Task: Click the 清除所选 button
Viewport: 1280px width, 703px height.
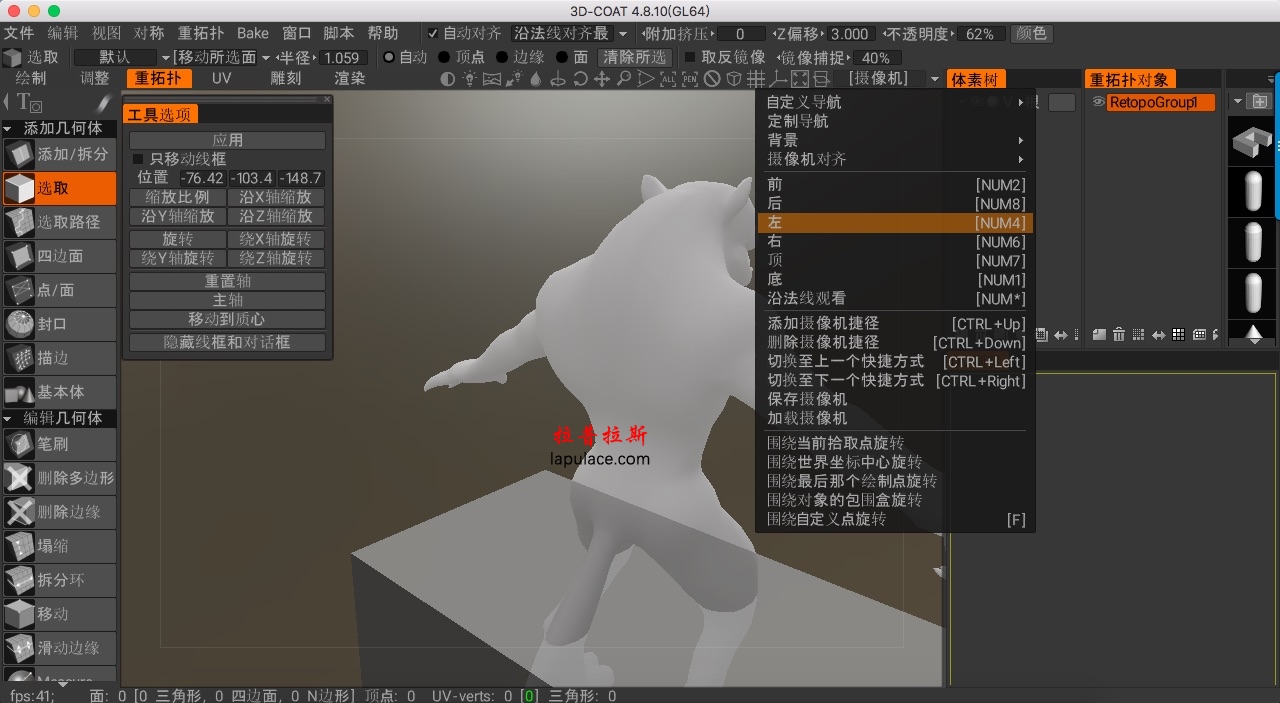Action: tap(634, 57)
